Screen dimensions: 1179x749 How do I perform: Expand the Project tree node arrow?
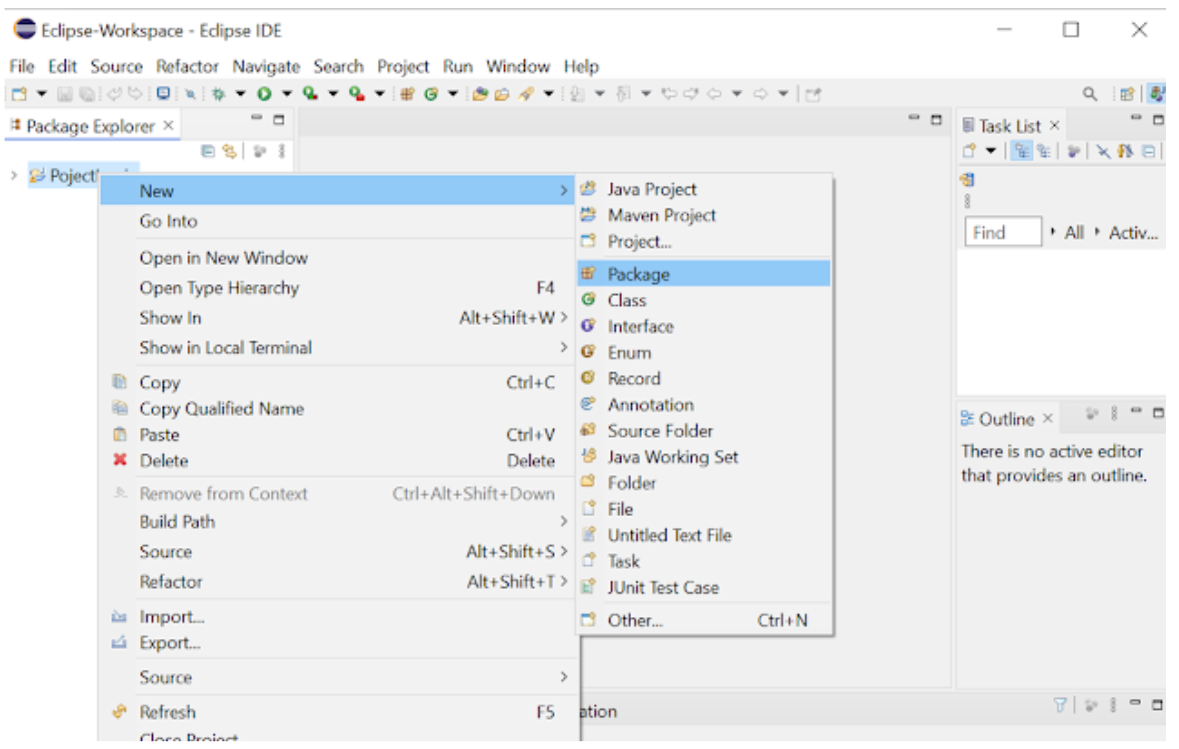click(14, 175)
